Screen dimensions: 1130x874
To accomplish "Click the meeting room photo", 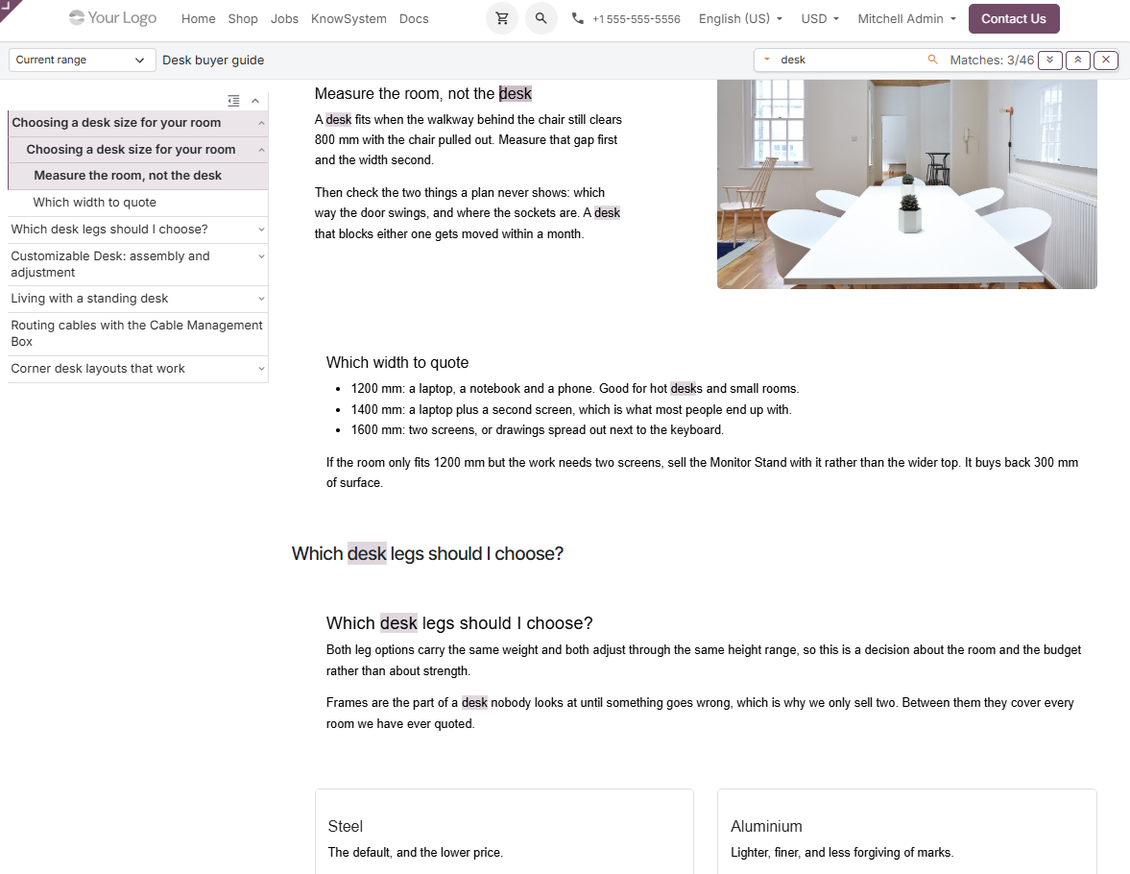I will coord(907,184).
